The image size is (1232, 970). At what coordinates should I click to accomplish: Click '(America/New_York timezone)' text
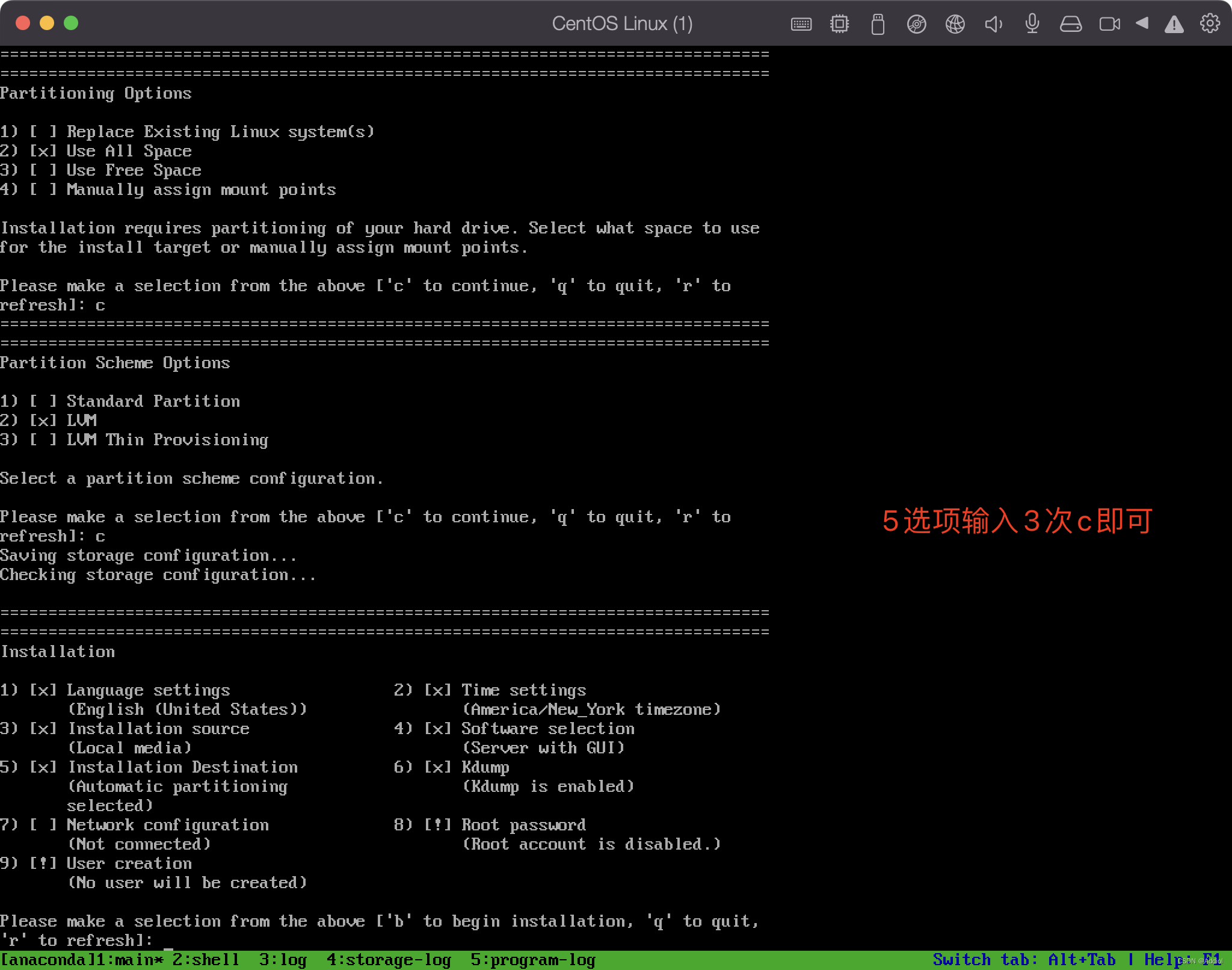(x=591, y=709)
